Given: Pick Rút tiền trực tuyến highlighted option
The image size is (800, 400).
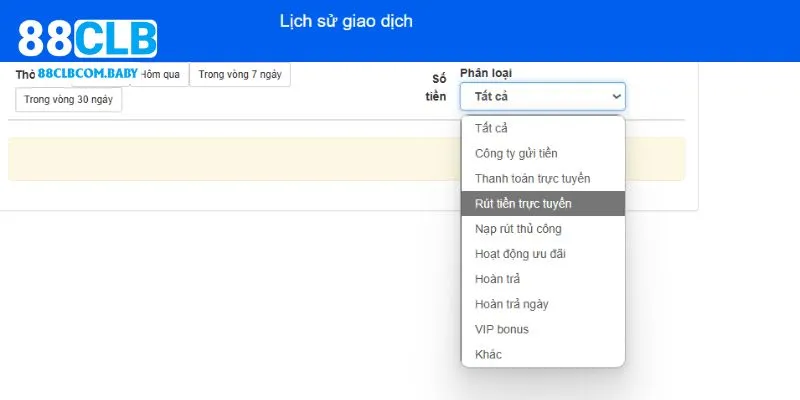Looking at the screenshot, I should click(543, 204).
